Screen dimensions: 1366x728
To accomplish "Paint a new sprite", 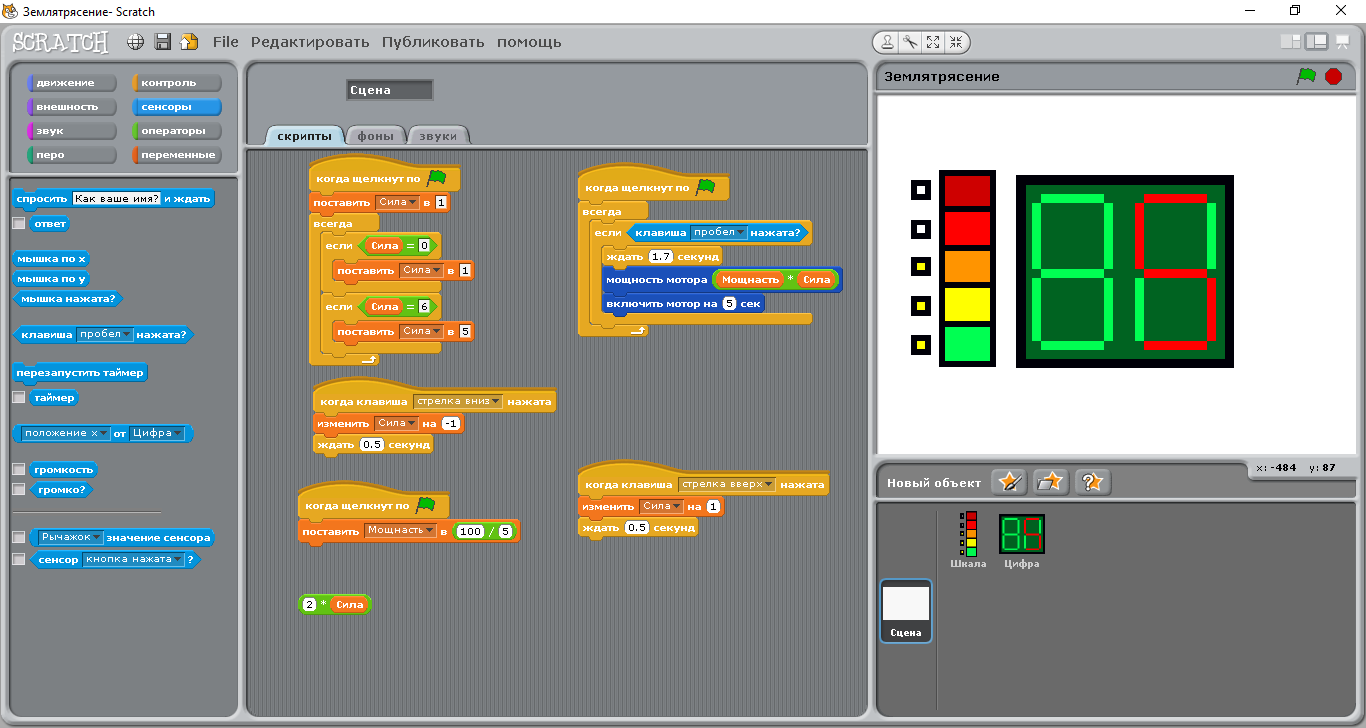I will (1009, 482).
